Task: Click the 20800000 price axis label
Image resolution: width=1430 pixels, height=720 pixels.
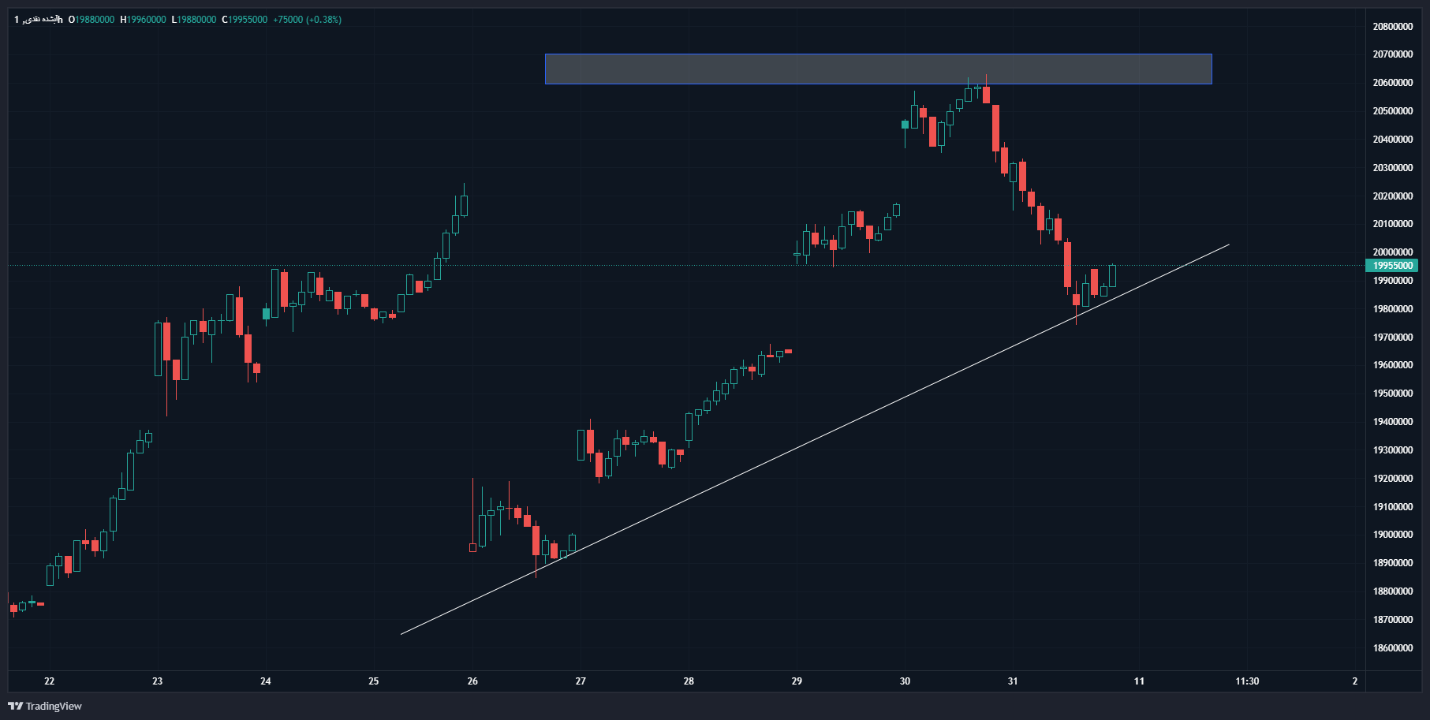Action: (1393, 26)
